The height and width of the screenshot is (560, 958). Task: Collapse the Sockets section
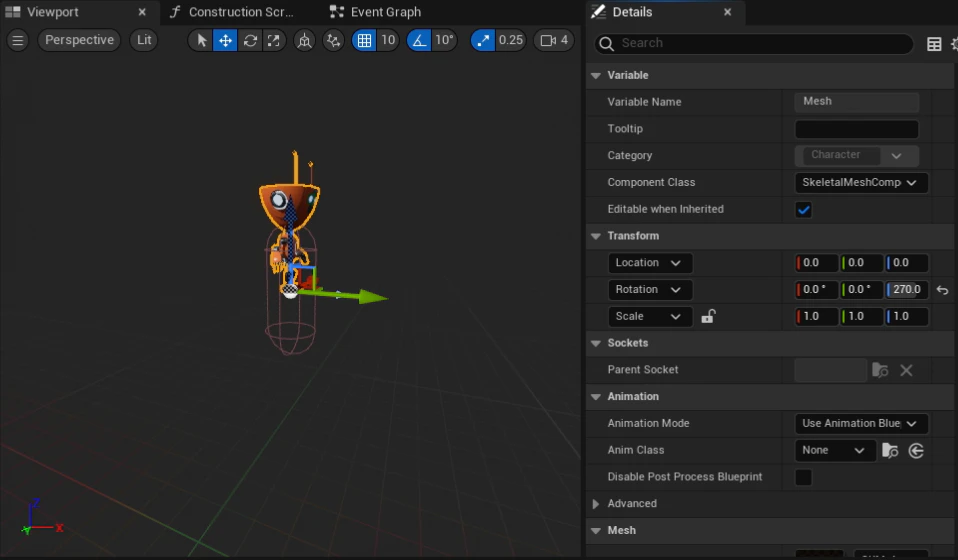coord(596,343)
